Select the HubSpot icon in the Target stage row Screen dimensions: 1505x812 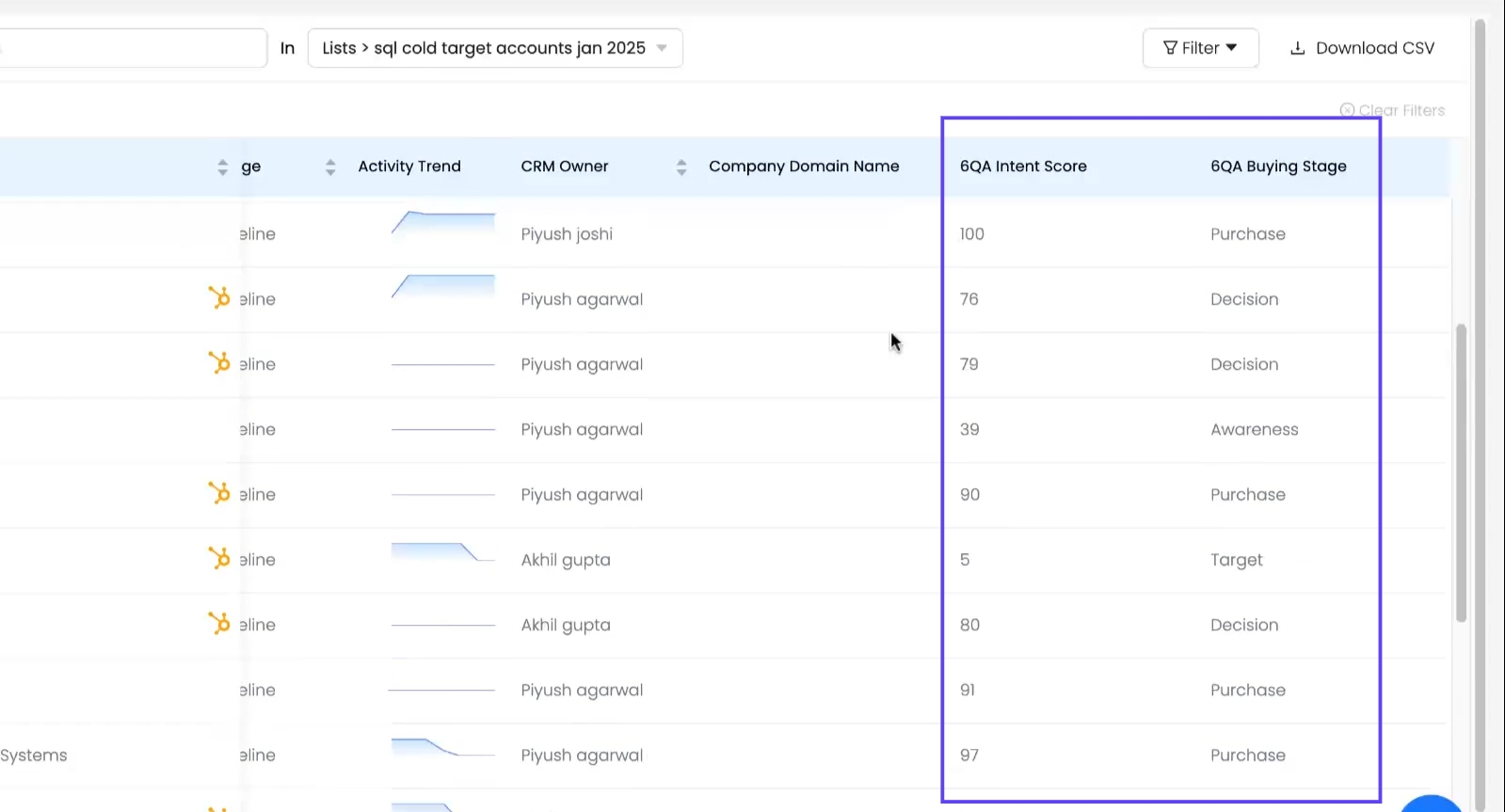218,559
